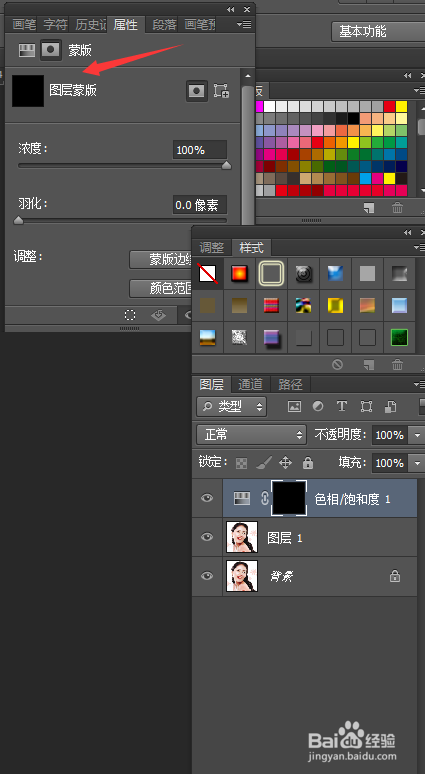Apply the no-style (red slash) preset
The image size is (425, 774).
[x=208, y=273]
